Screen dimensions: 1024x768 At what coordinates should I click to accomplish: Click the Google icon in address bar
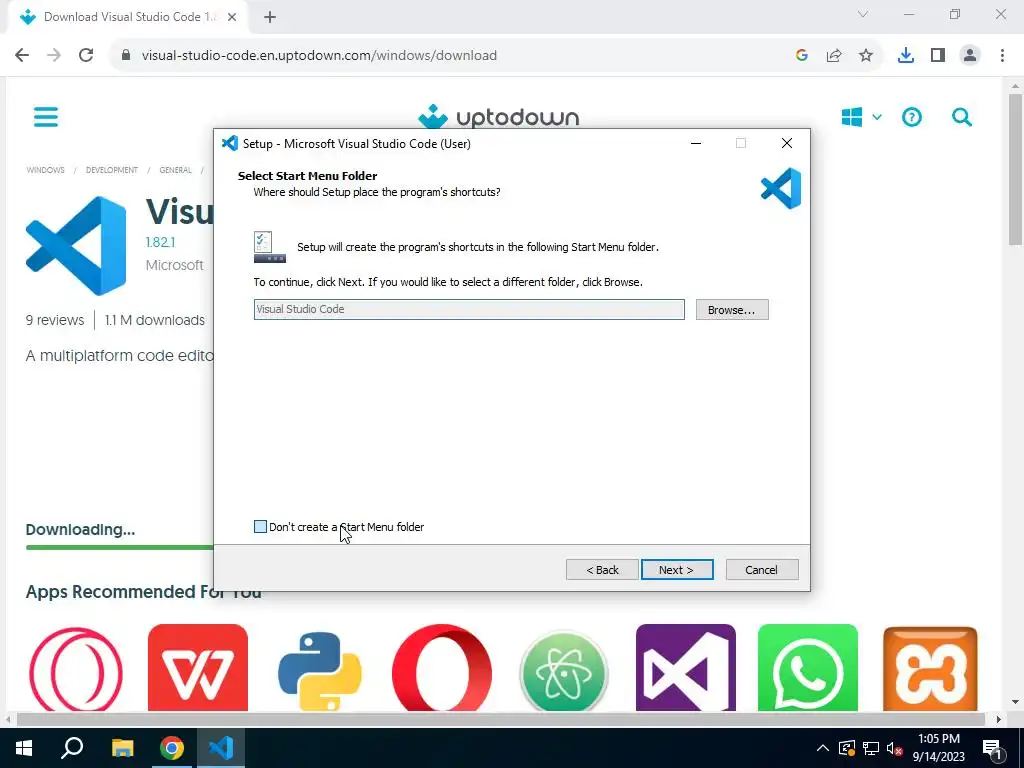coord(802,56)
